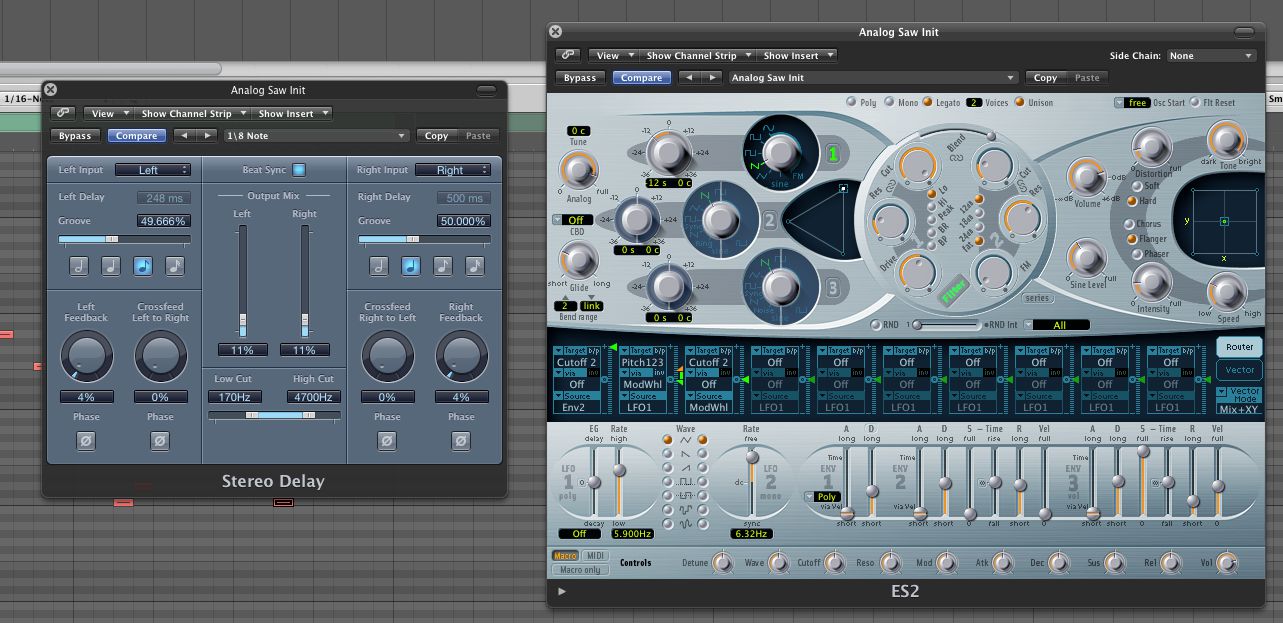Click the Left Output Mix slider

pos(242,280)
